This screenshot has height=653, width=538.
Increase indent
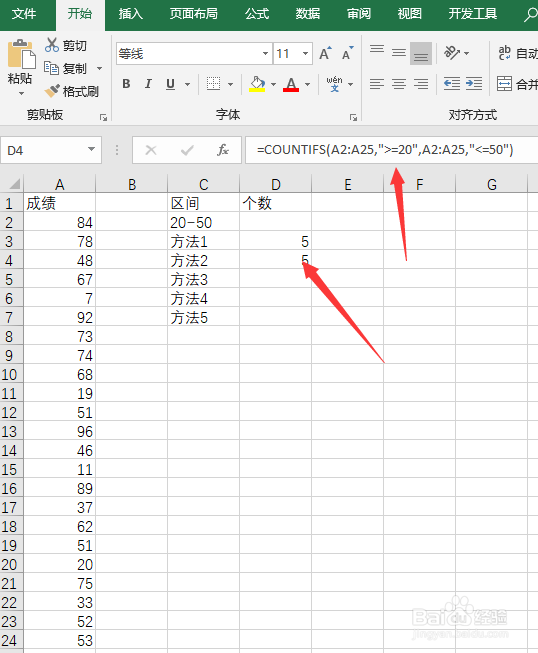pos(474,84)
